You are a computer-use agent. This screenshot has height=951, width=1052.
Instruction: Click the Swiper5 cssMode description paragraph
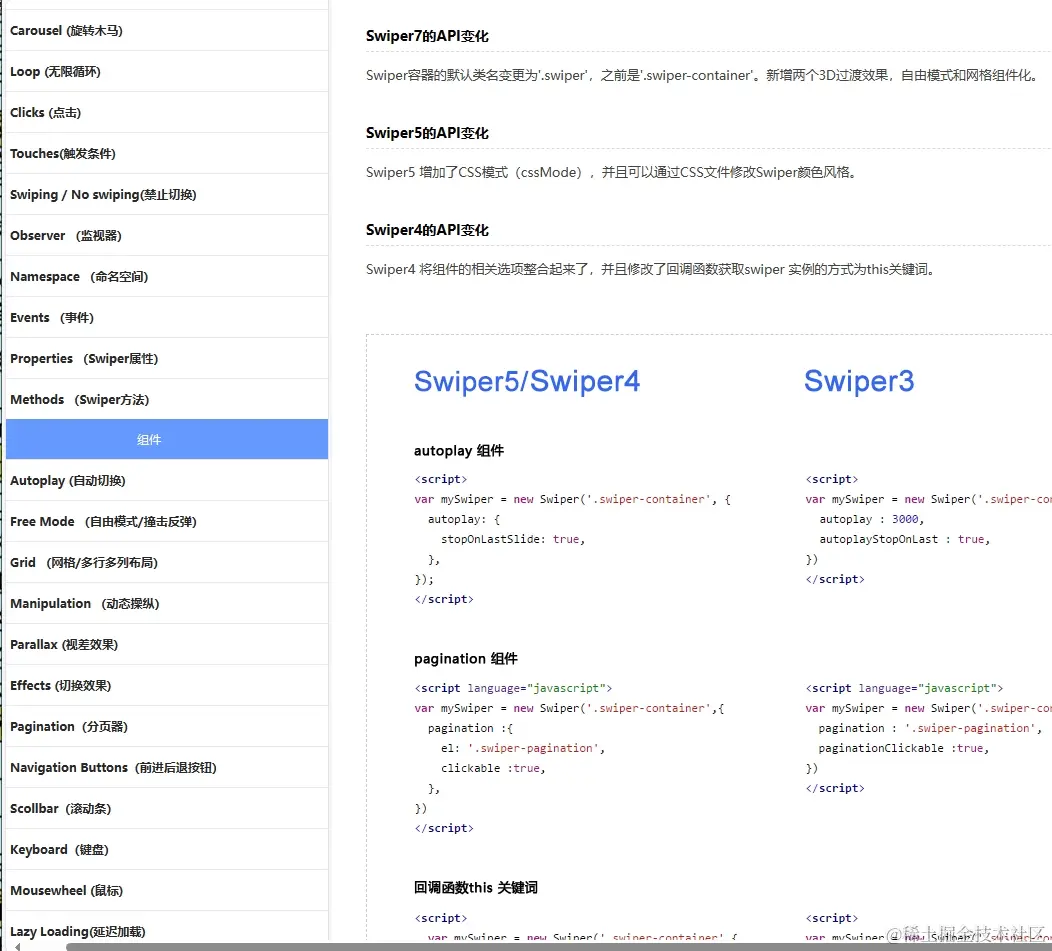tap(612, 172)
